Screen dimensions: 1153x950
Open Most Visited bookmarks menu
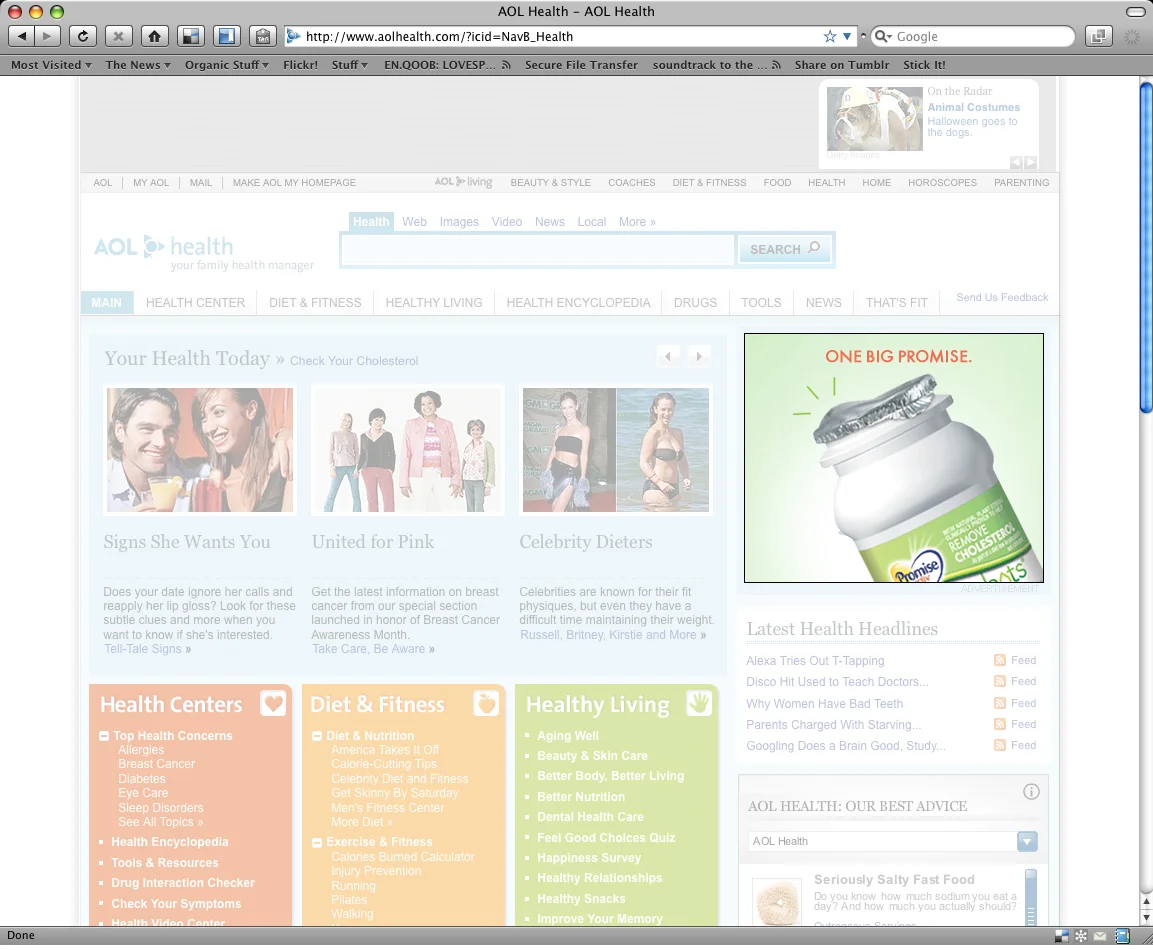(x=51, y=65)
